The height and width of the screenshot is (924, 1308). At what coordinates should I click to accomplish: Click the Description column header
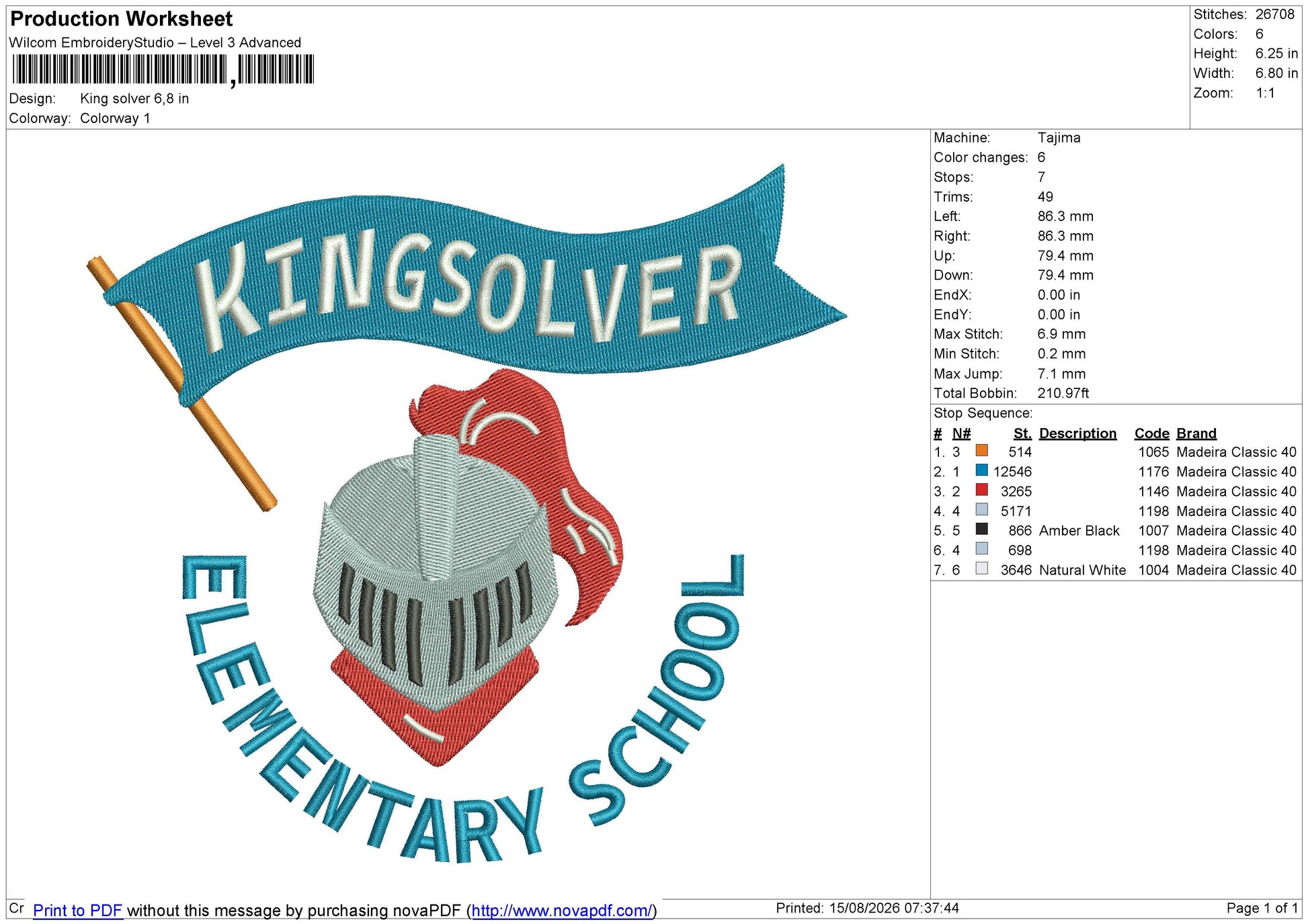pyautogui.click(x=1077, y=433)
